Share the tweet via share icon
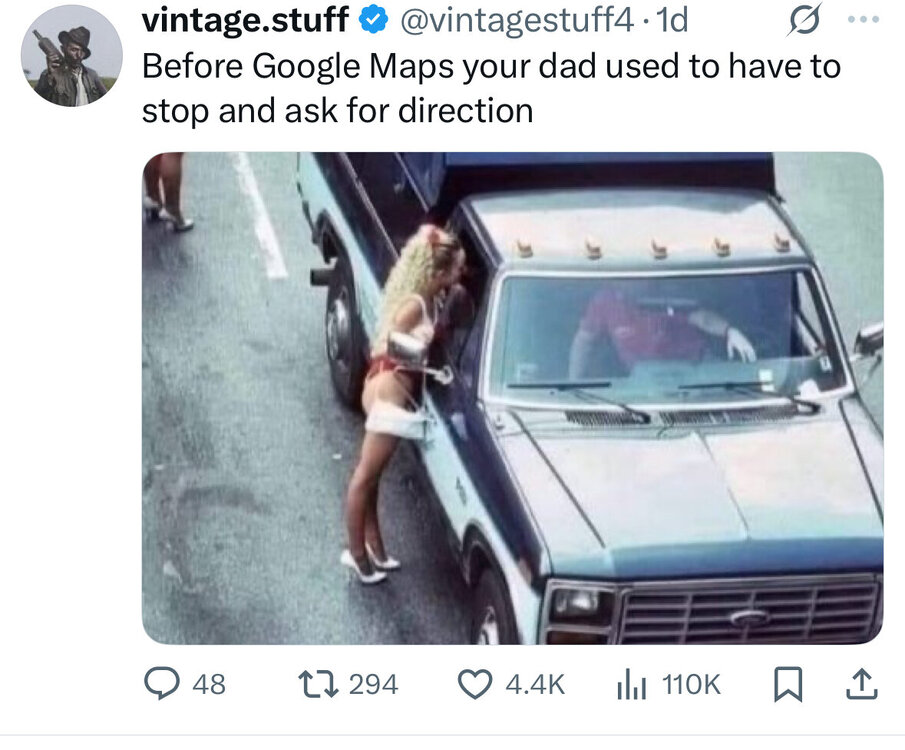 click(x=861, y=684)
